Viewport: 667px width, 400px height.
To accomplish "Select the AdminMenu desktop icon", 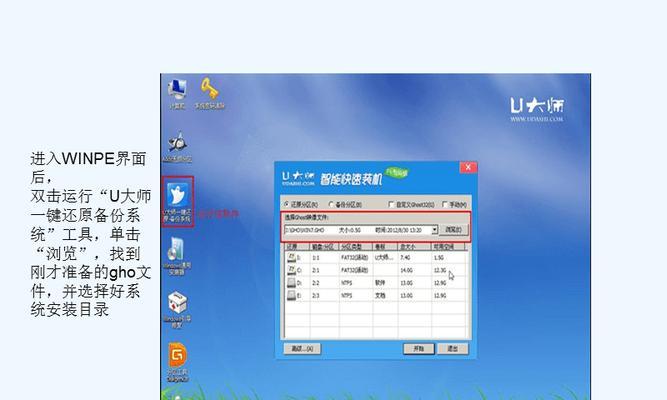I will 177,143.
